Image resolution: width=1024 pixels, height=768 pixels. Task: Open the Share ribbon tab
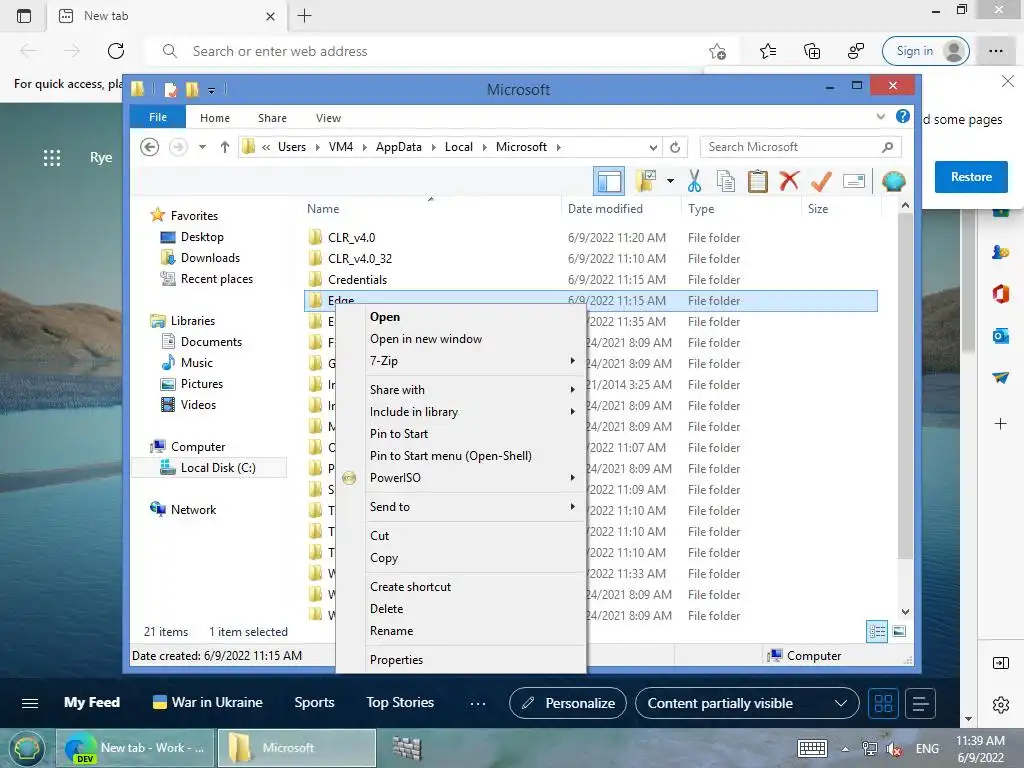pyautogui.click(x=272, y=118)
